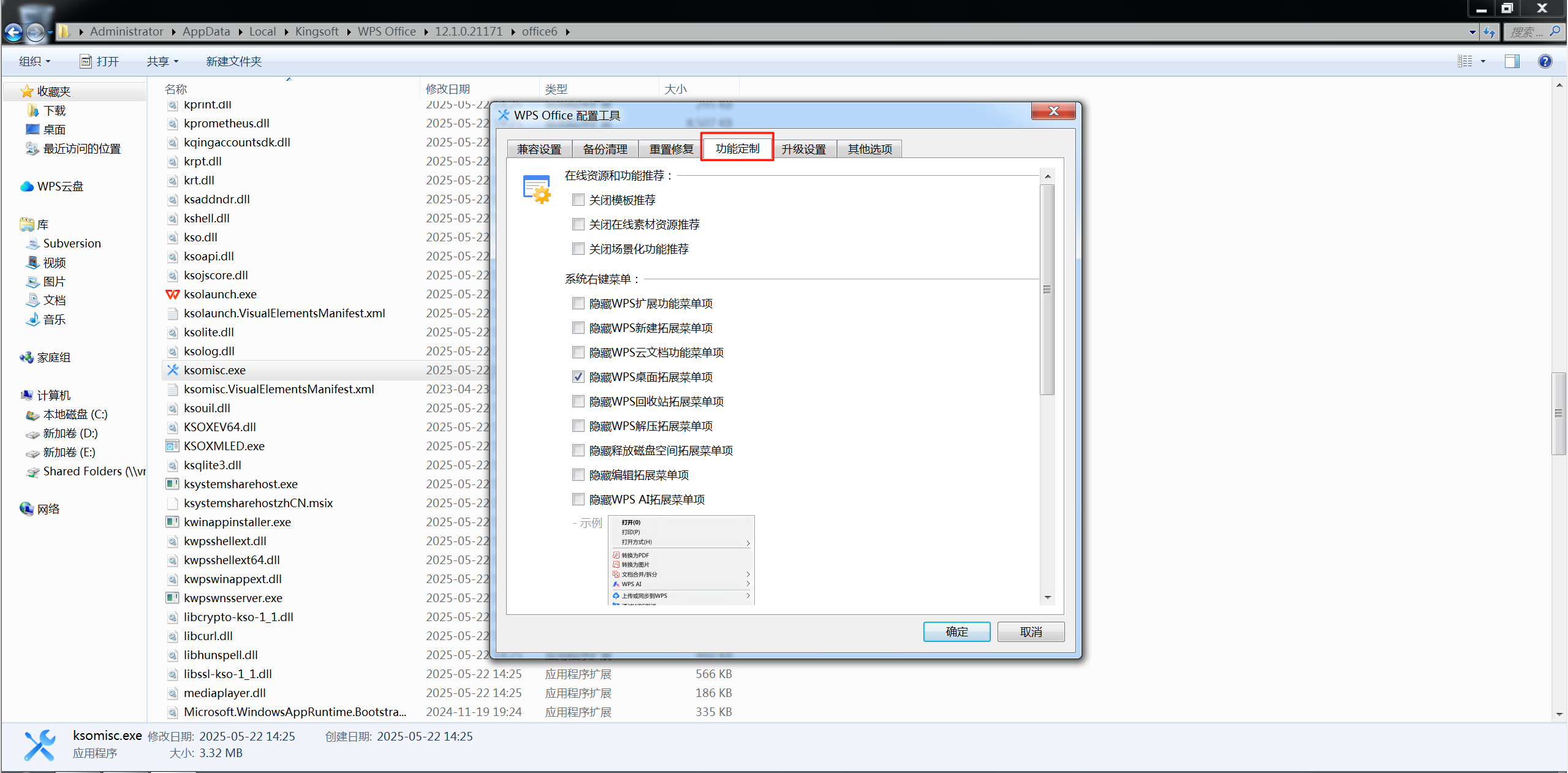
Task: Expand arrow after Local in breadcrumb
Action: point(286,32)
